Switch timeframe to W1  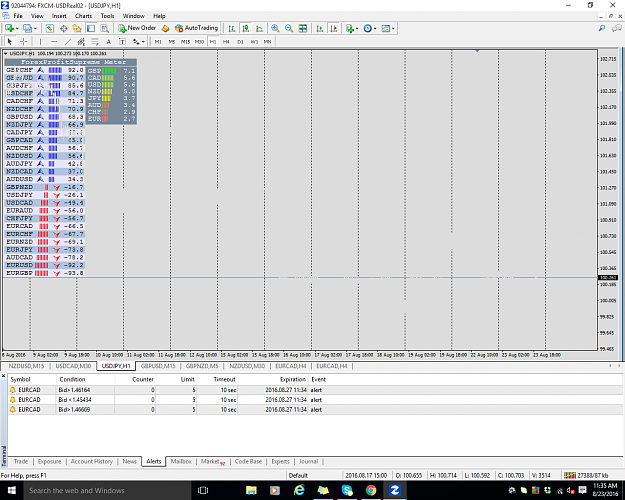(x=254, y=41)
